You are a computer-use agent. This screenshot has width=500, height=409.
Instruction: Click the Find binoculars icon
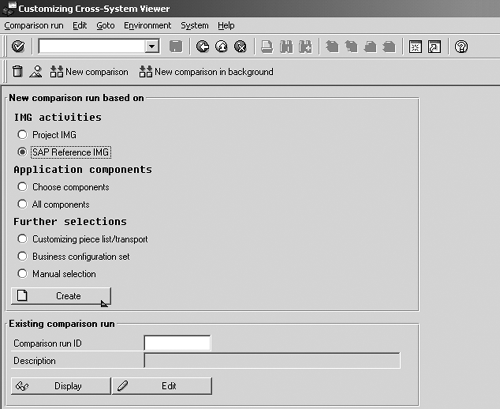286,47
